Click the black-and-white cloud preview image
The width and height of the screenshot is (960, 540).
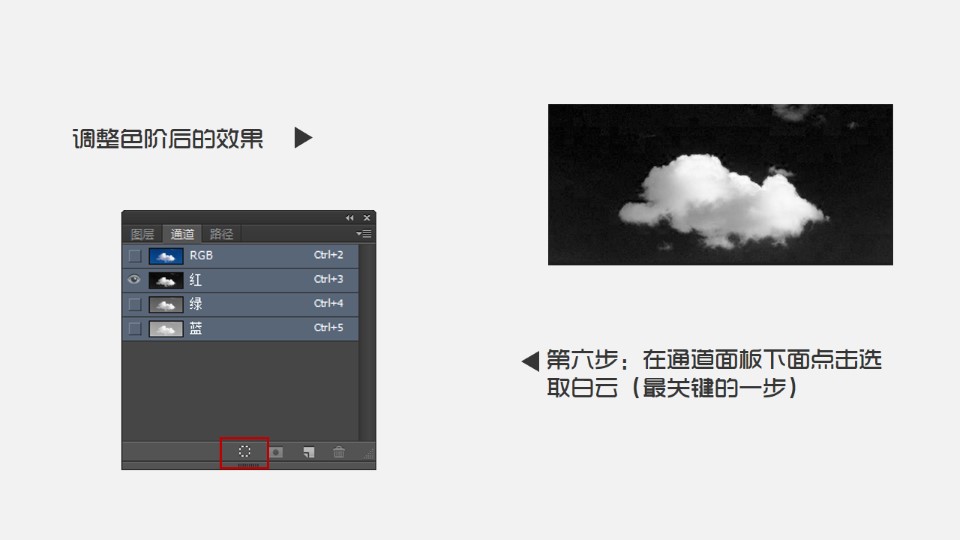(720, 185)
